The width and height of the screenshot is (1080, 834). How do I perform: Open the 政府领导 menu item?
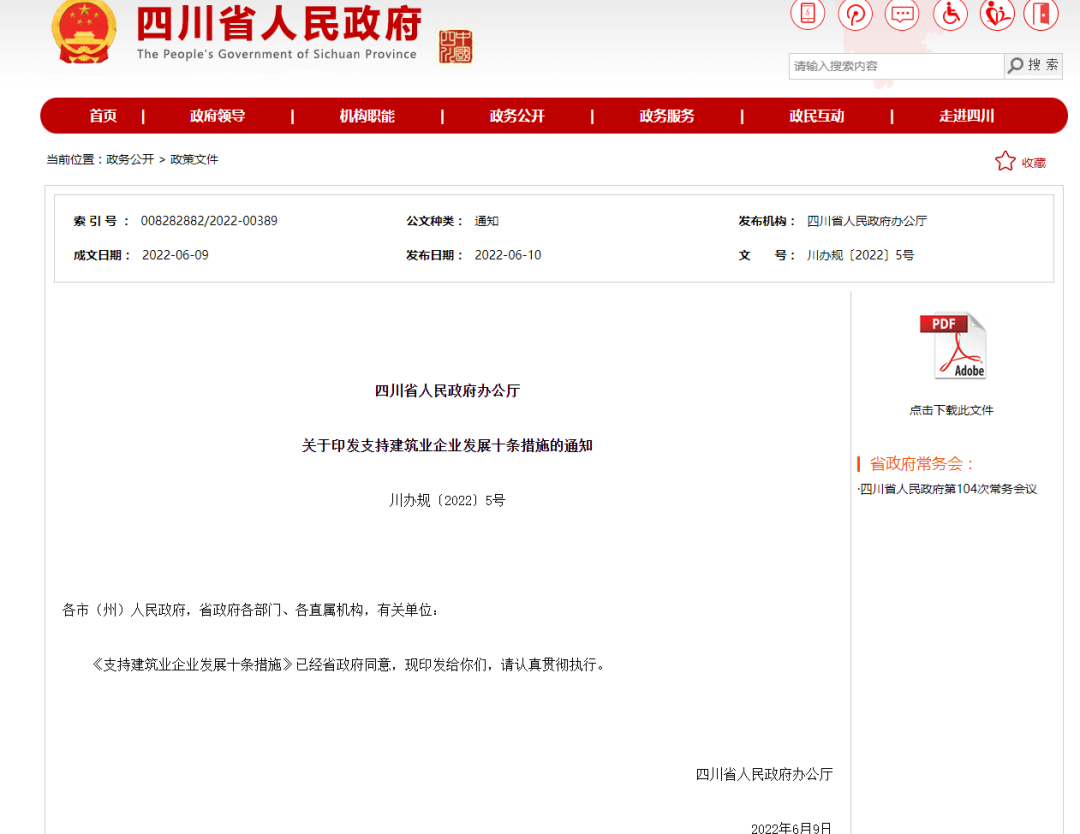click(217, 116)
